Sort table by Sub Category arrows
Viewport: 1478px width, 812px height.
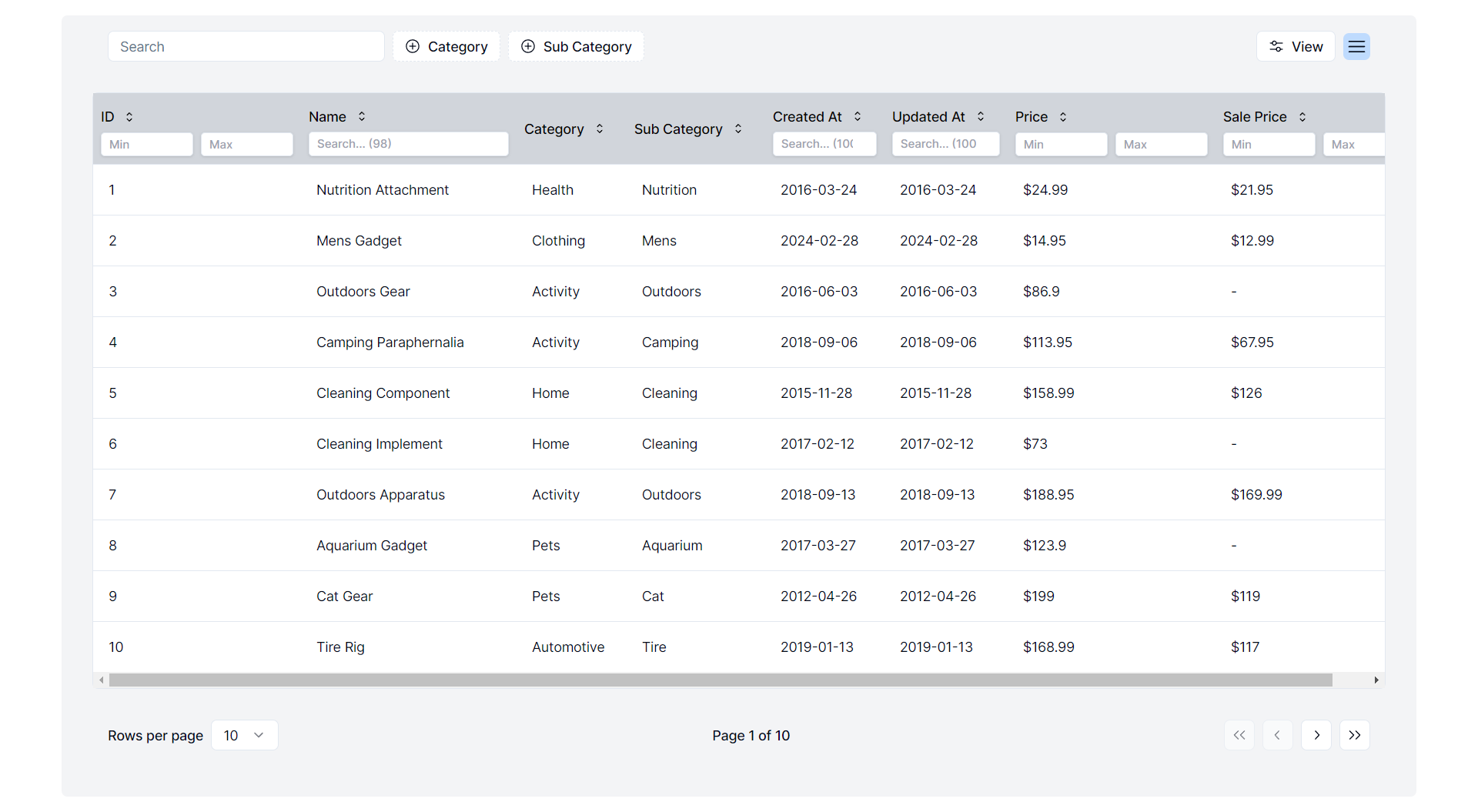pyautogui.click(x=738, y=129)
